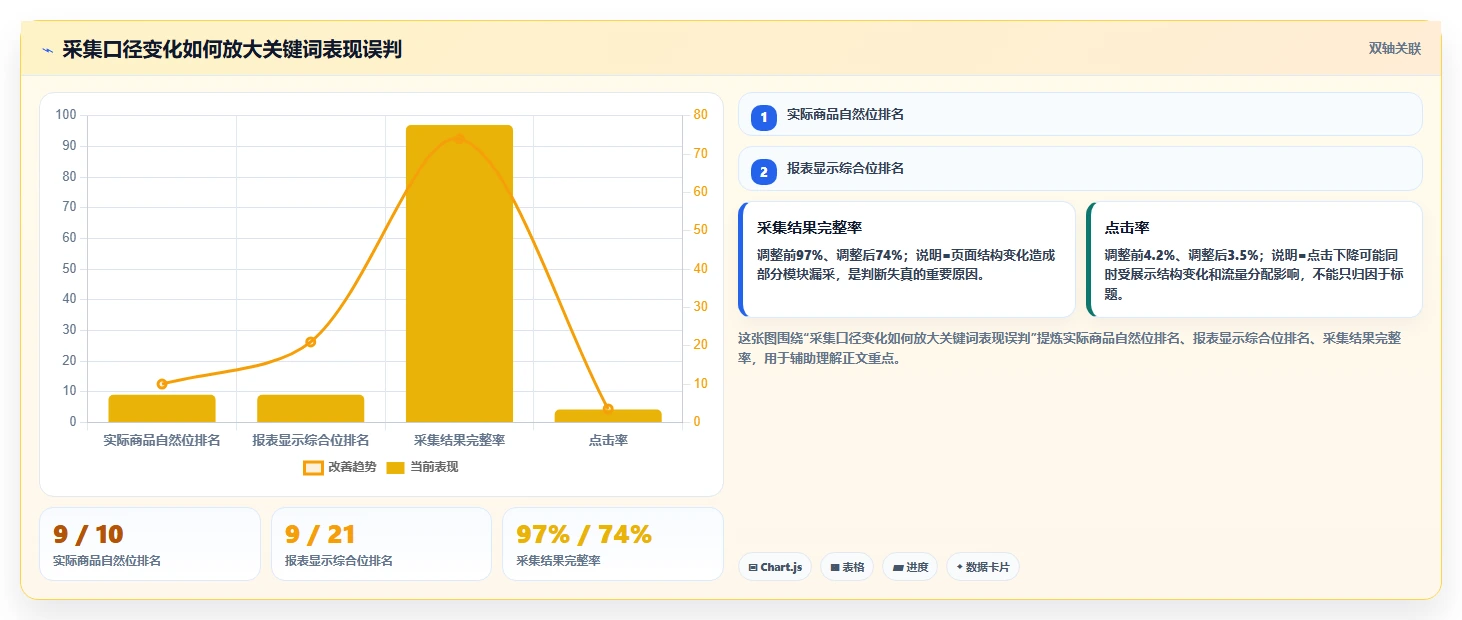Screen dimensions: 1462x620
Task: Click the icon inside Chart.js tag
Action: click(753, 567)
